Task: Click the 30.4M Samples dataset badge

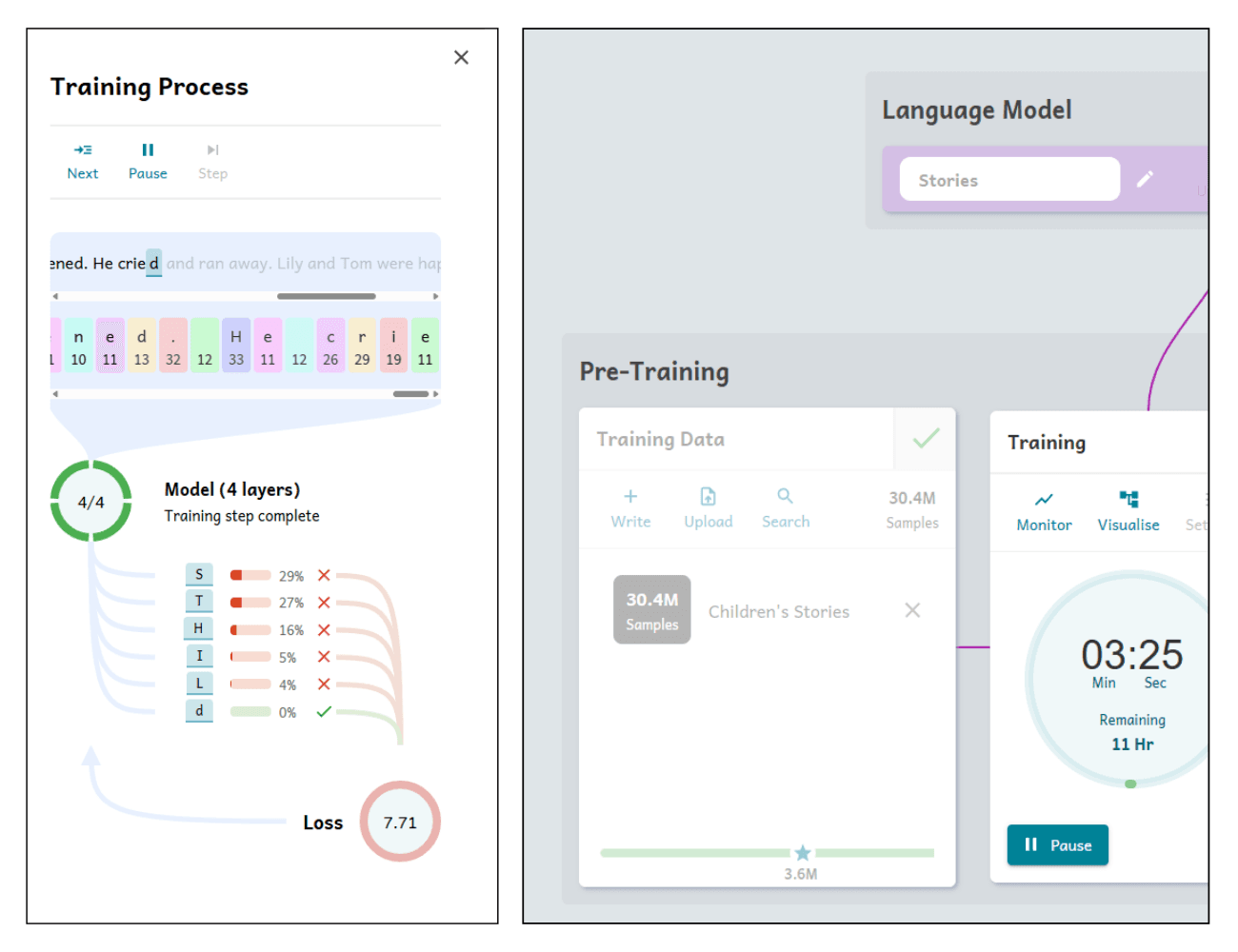Action: tap(652, 610)
